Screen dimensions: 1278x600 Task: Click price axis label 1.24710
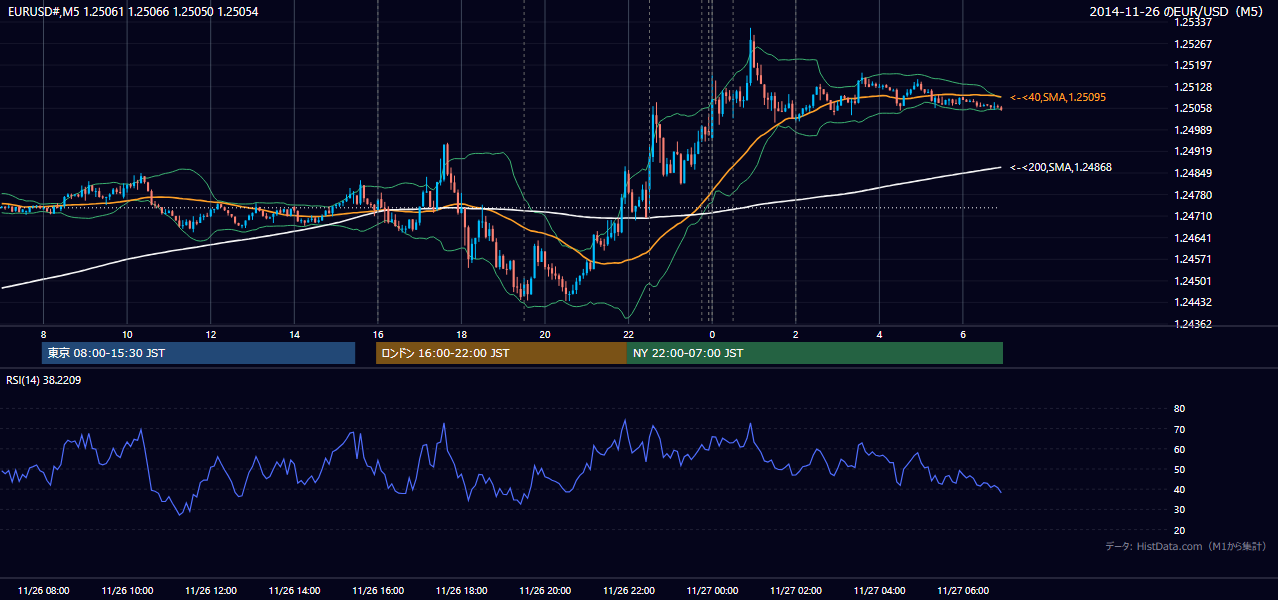[1193, 216]
